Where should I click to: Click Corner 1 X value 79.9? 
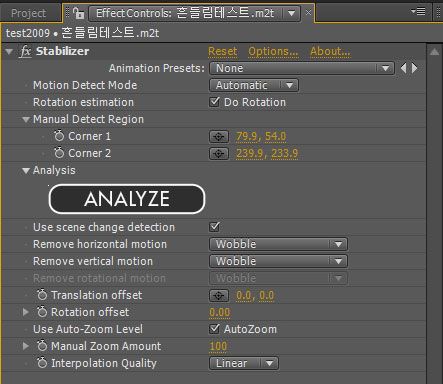click(x=247, y=136)
